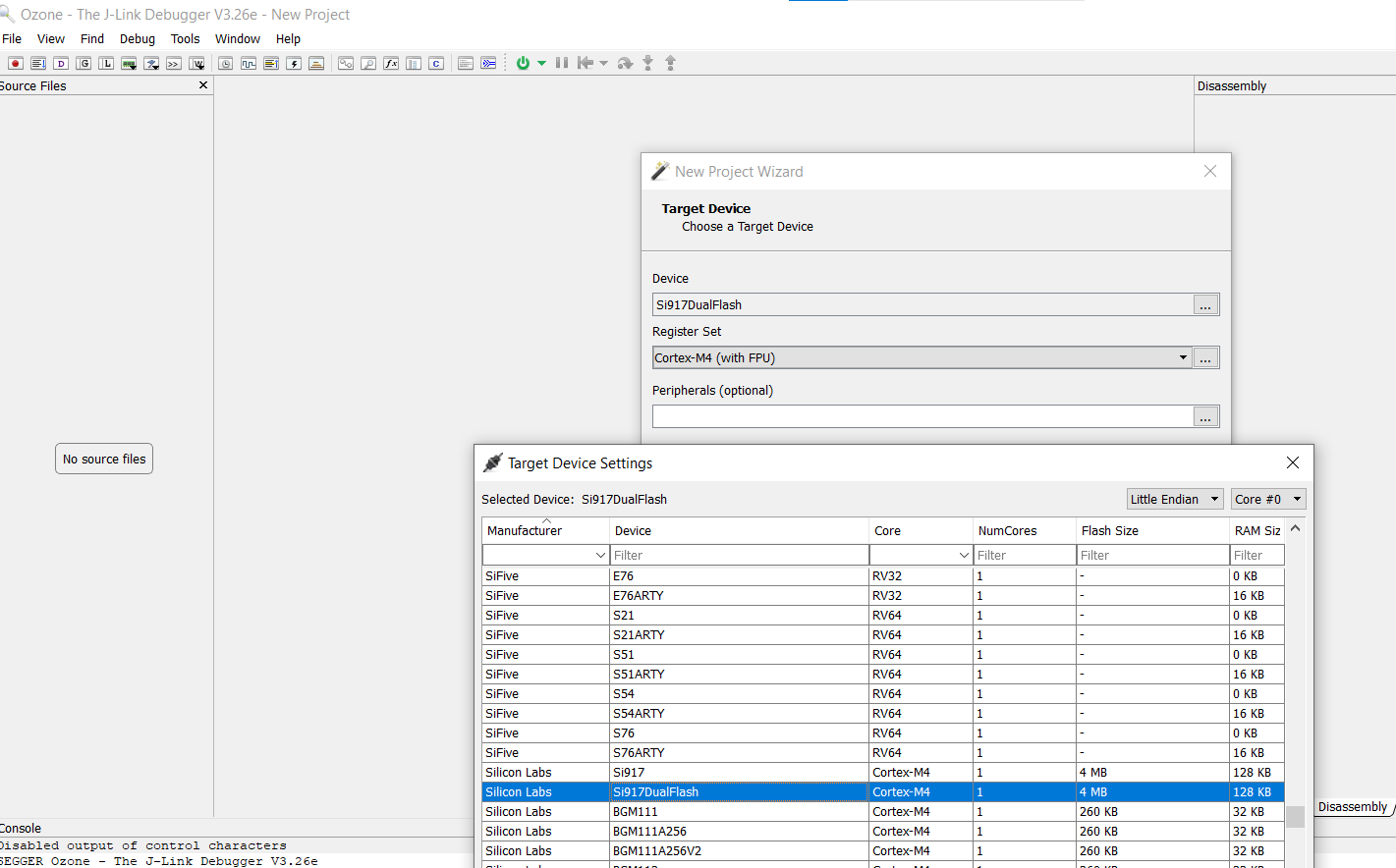Sort by the Manufacturer column header
Image resolution: width=1396 pixels, height=868 pixels.
pos(545,530)
